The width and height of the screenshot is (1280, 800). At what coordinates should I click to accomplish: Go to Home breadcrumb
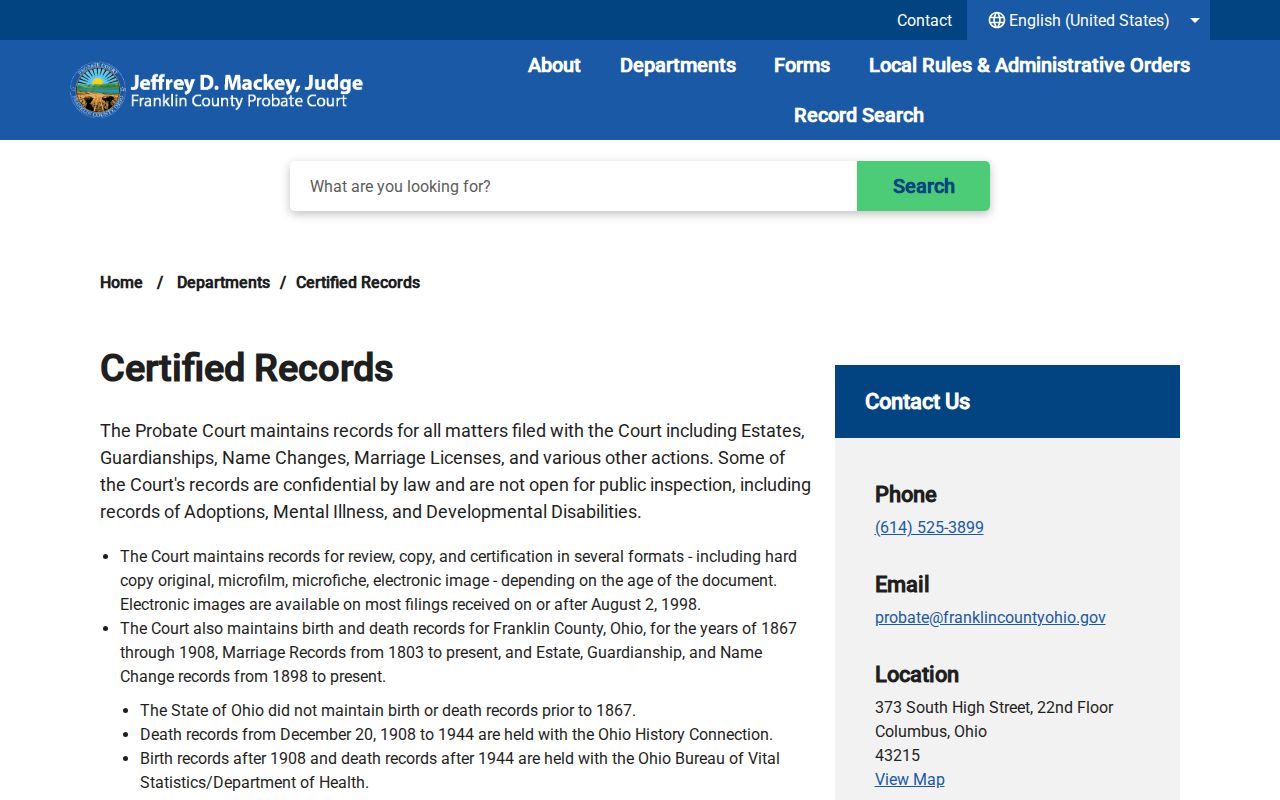121,282
